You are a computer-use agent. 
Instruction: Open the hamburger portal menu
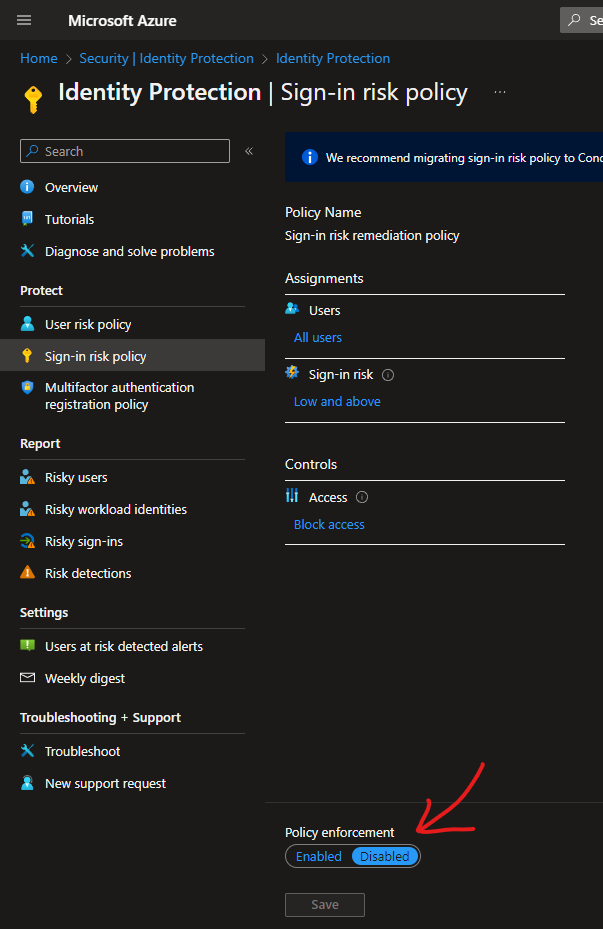point(24,20)
